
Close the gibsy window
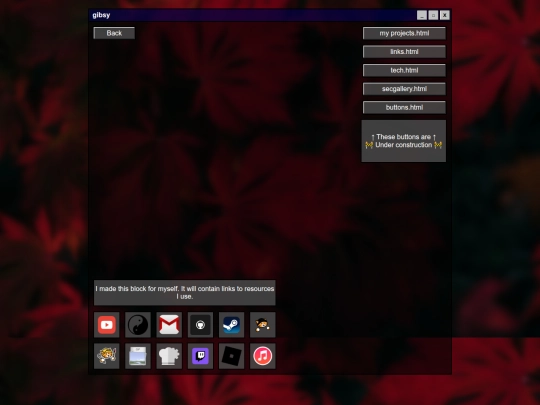(445, 15)
